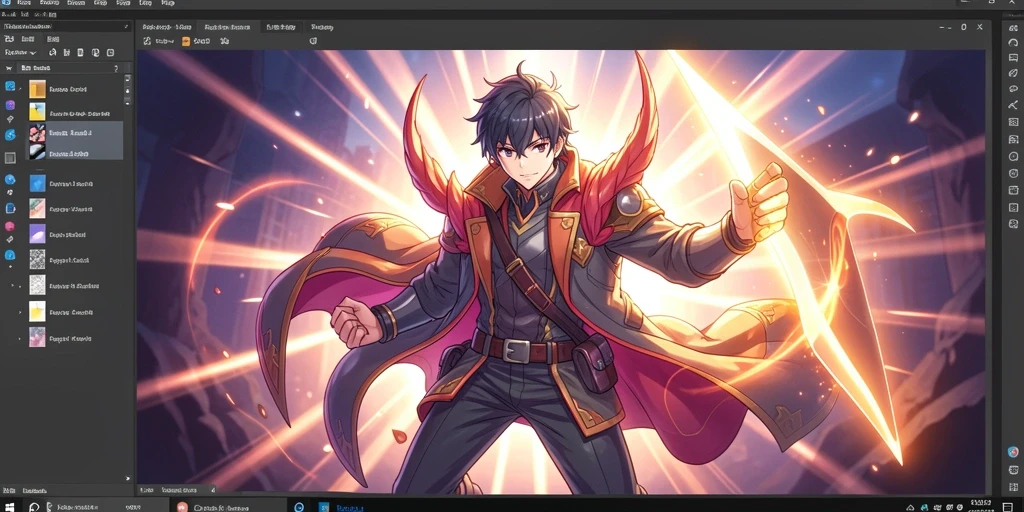Viewport: 1024px width, 512px height.
Task: Click the first tab at the left panel bottom
Action: point(10,490)
